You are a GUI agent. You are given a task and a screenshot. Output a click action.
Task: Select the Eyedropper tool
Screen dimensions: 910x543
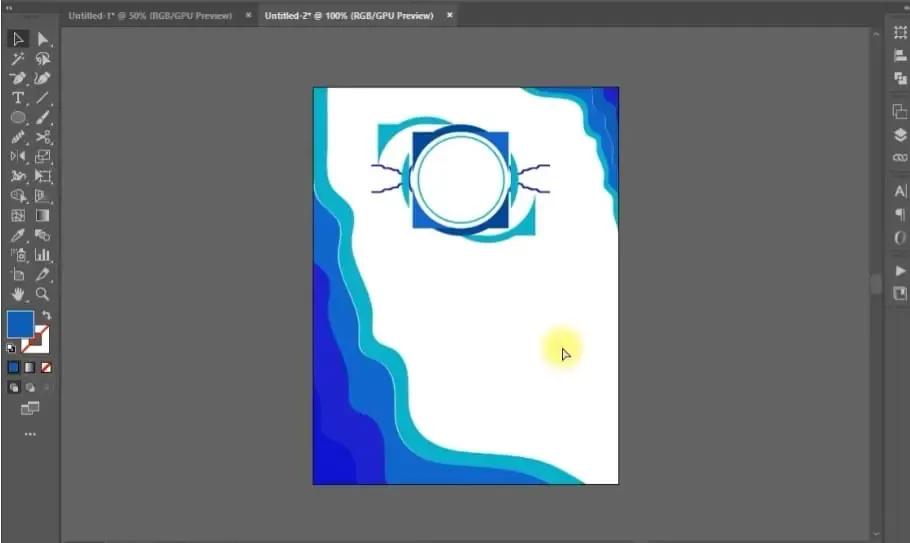pos(18,235)
